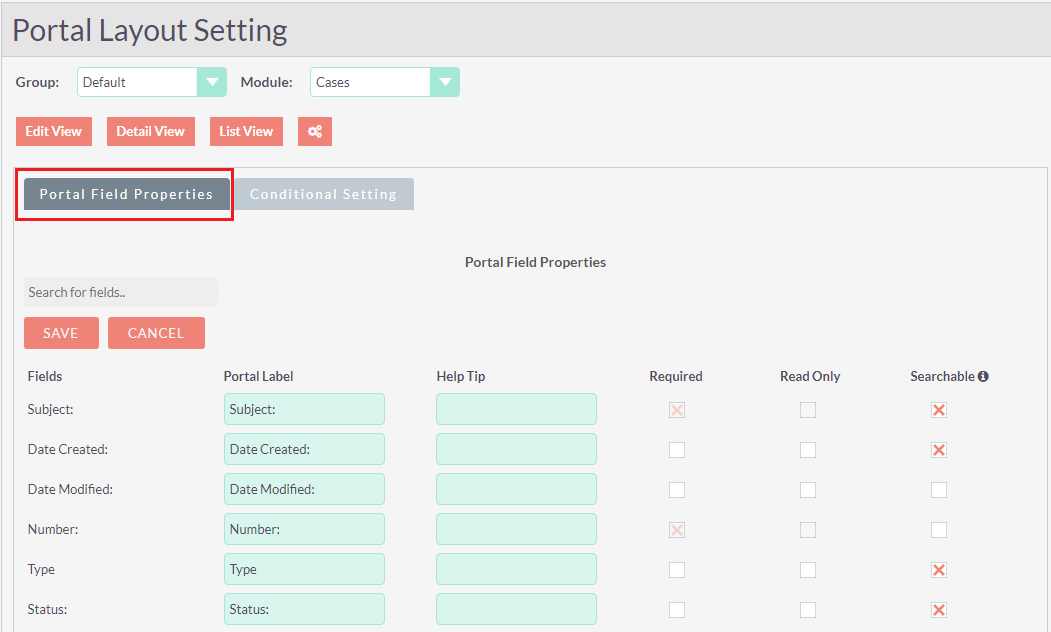Image resolution: width=1051 pixels, height=632 pixels.
Task: Uncheck Searchable for Status field
Action: [938, 610]
